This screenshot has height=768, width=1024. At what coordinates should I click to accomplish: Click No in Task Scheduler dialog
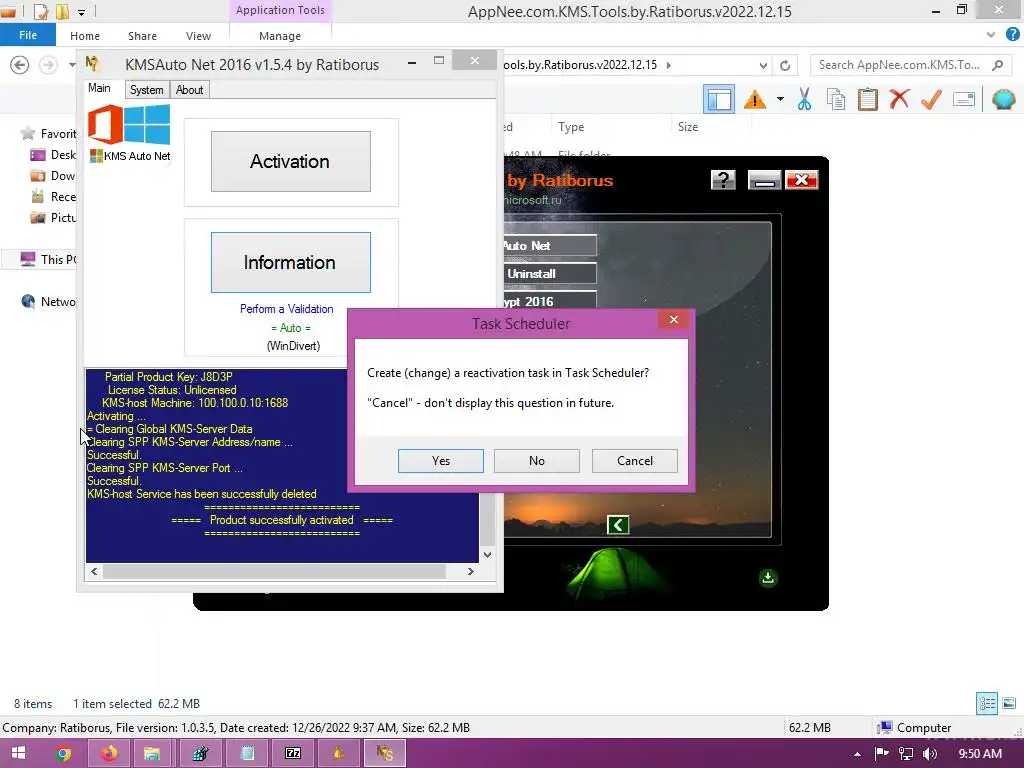pos(537,460)
